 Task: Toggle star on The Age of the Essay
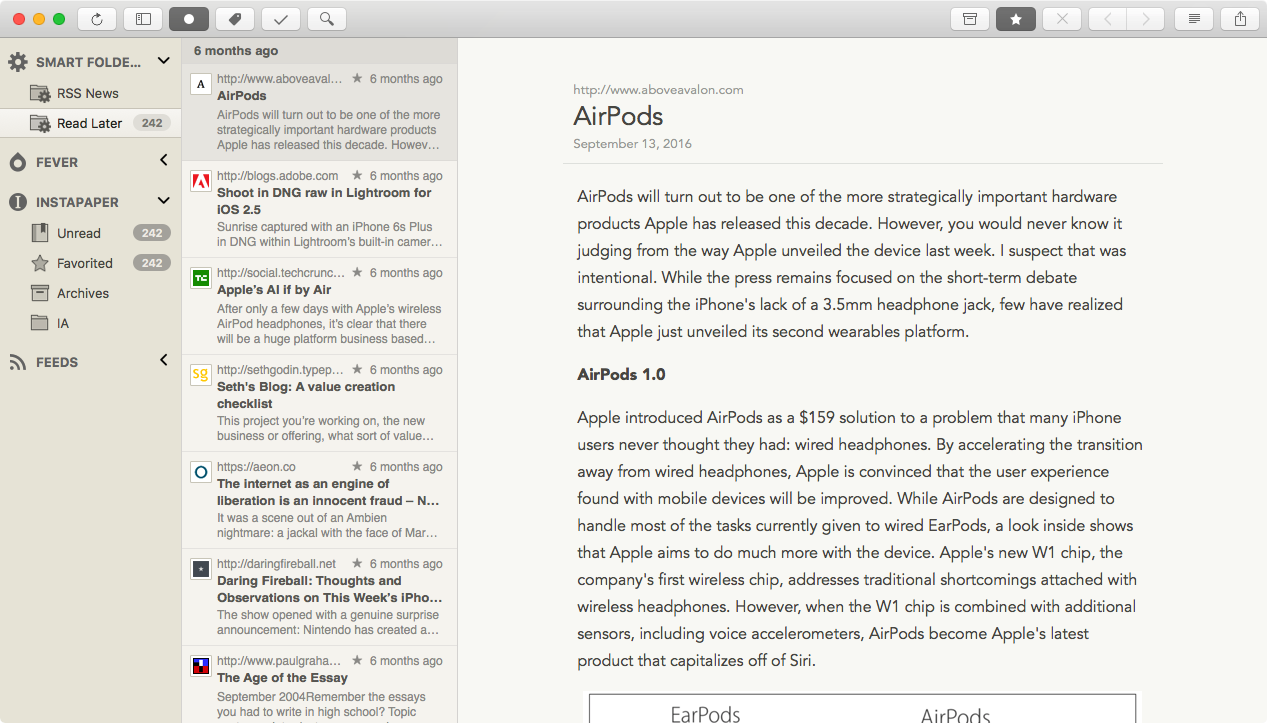pos(357,661)
